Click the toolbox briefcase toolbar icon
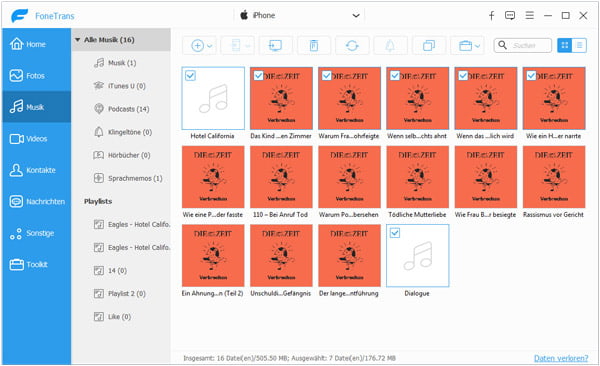This screenshot has height=366, width=600. pyautogui.click(x=465, y=46)
